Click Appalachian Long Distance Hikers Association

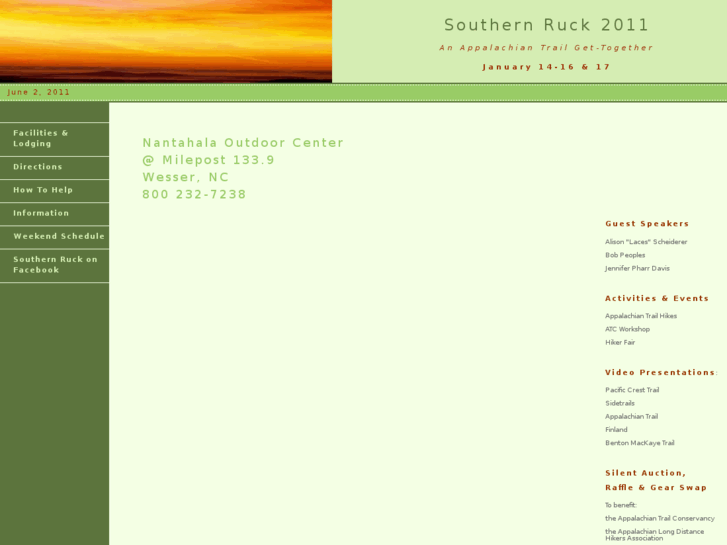pyautogui.click(x=654, y=535)
